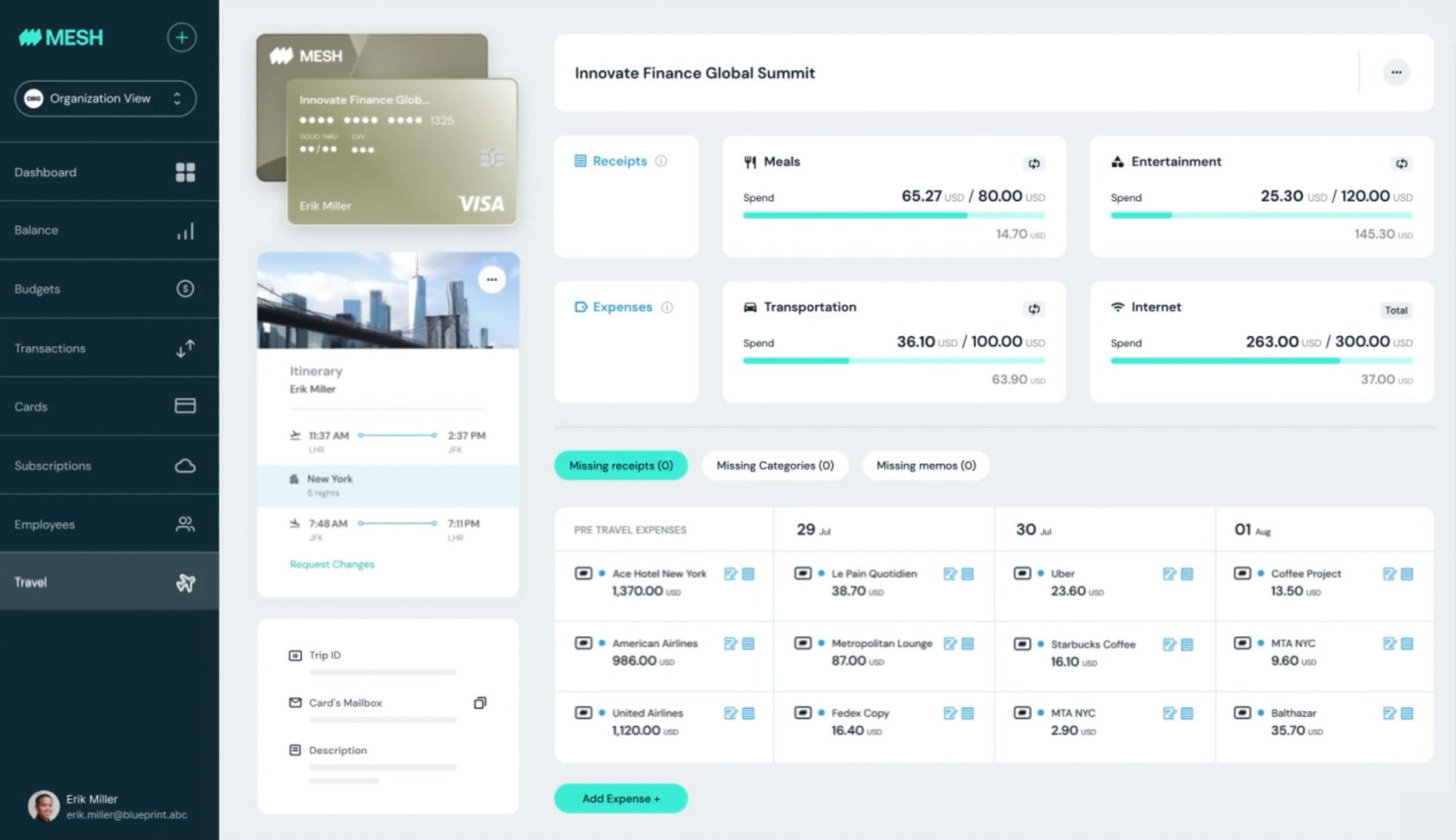The image size is (1456, 840).
Task: Open the Cards section
Action: [x=109, y=406]
